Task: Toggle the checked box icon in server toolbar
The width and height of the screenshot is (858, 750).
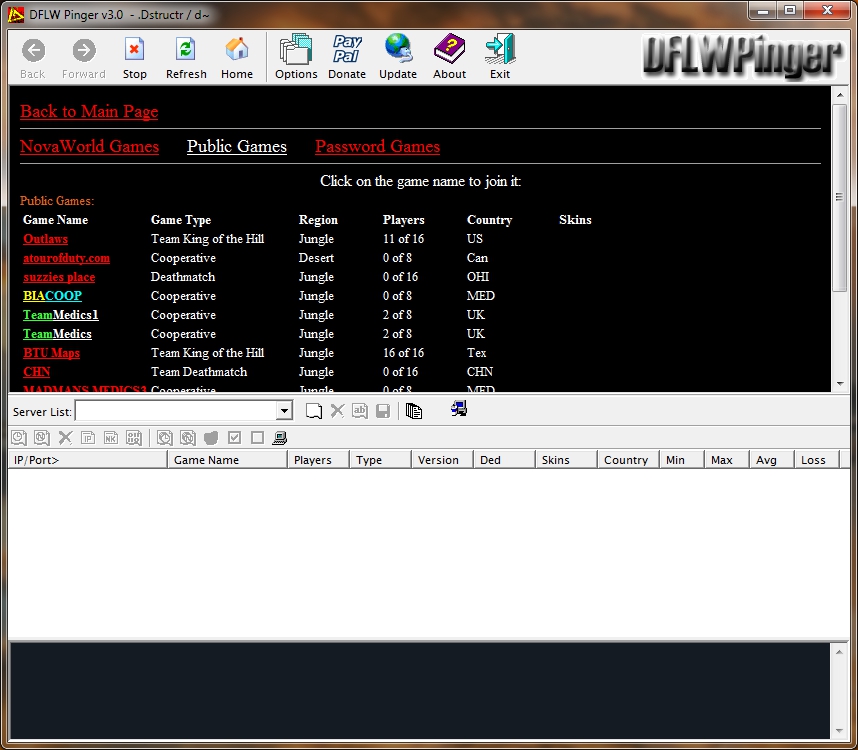Action: pyautogui.click(x=235, y=438)
